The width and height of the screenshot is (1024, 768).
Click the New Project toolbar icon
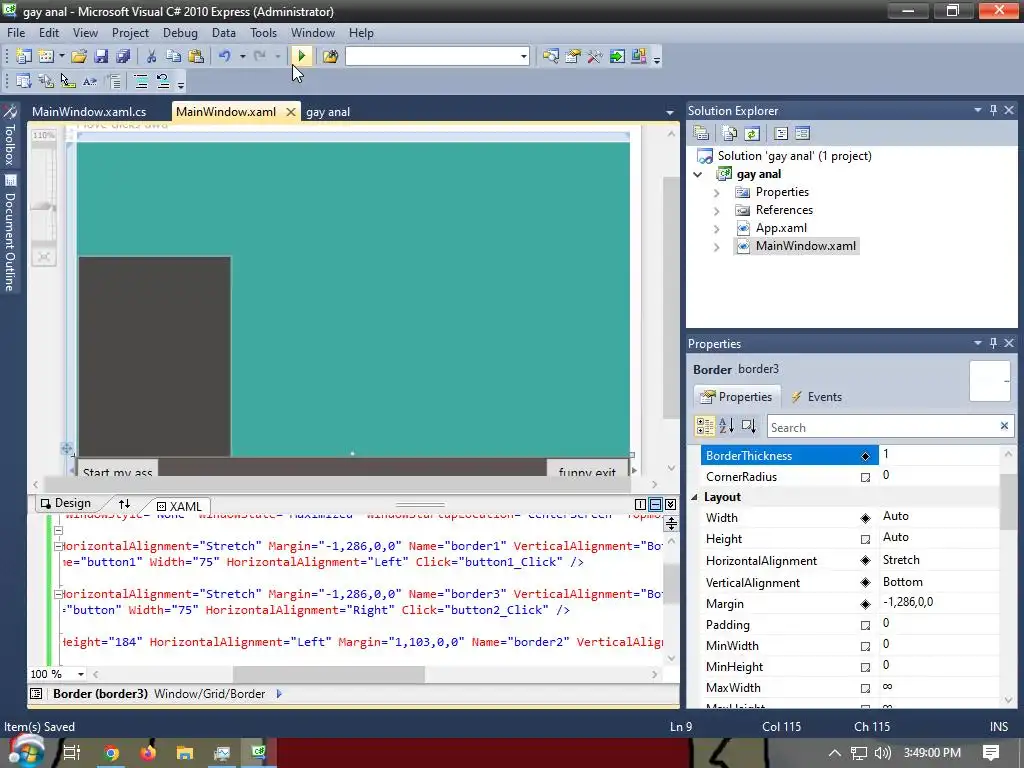[24, 56]
